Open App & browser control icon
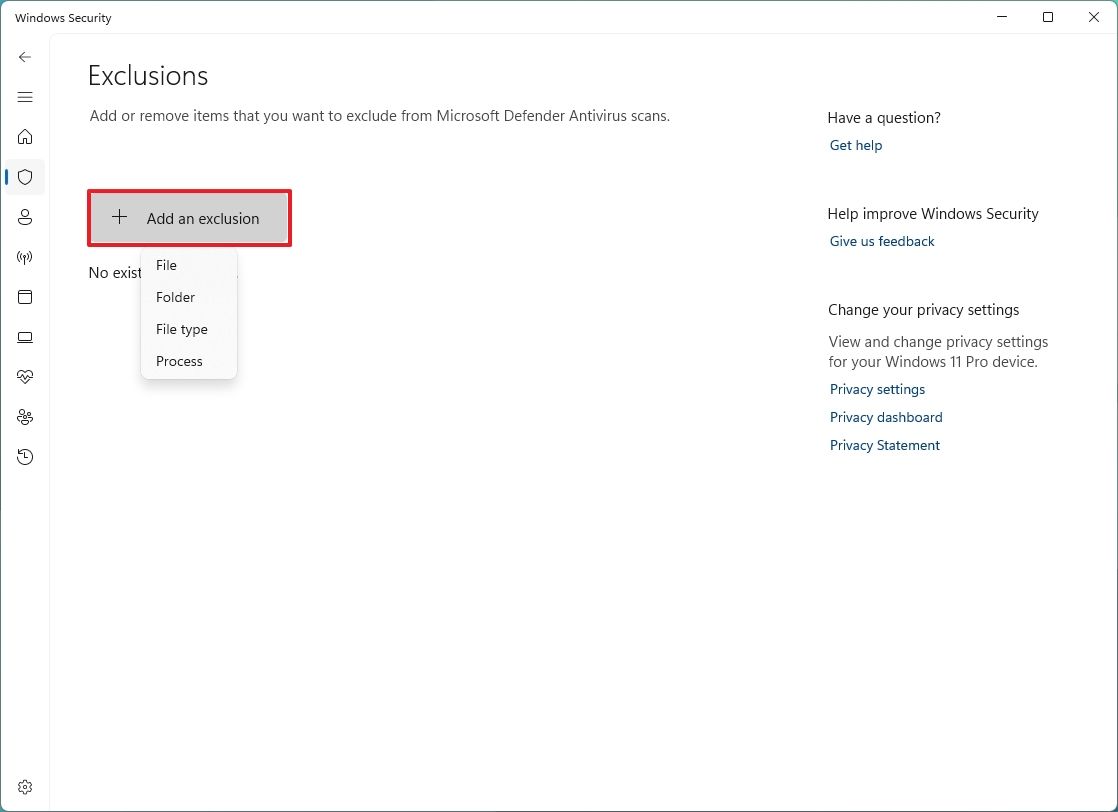This screenshot has width=1118, height=812. [x=25, y=297]
